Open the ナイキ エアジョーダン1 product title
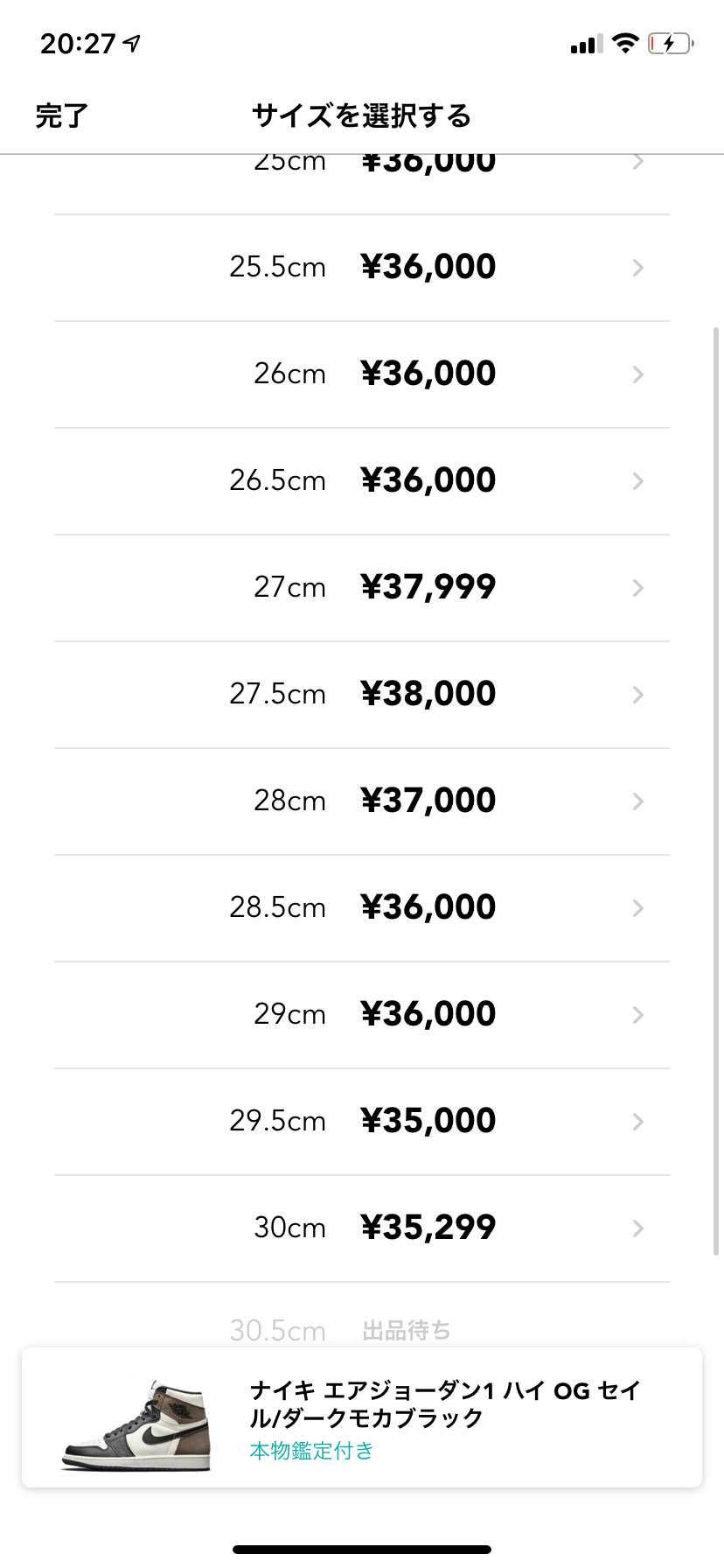The width and height of the screenshot is (724, 1568). click(x=445, y=1403)
